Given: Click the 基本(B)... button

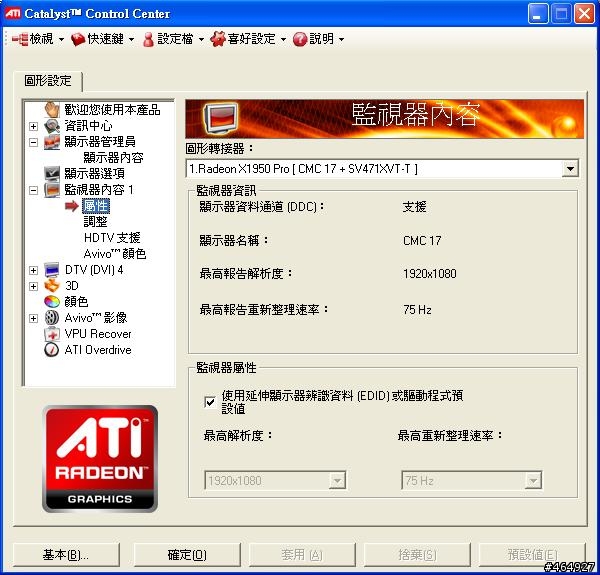Looking at the screenshot, I should tap(66, 555).
